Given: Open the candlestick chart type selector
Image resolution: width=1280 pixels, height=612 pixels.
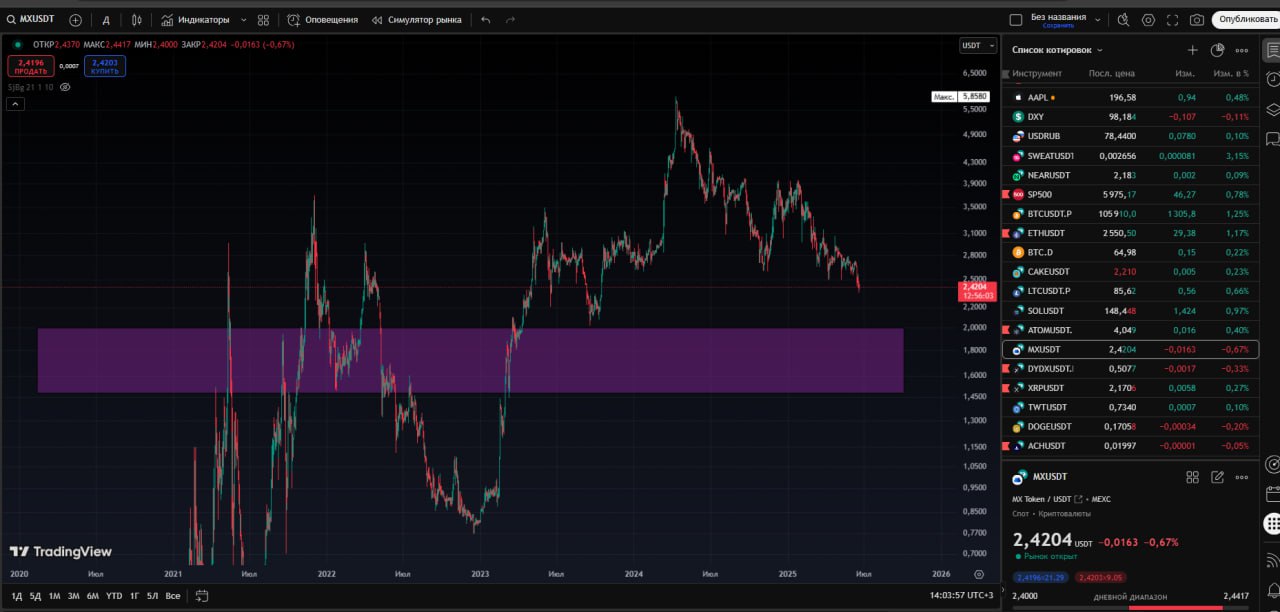Looking at the screenshot, I should (x=137, y=20).
